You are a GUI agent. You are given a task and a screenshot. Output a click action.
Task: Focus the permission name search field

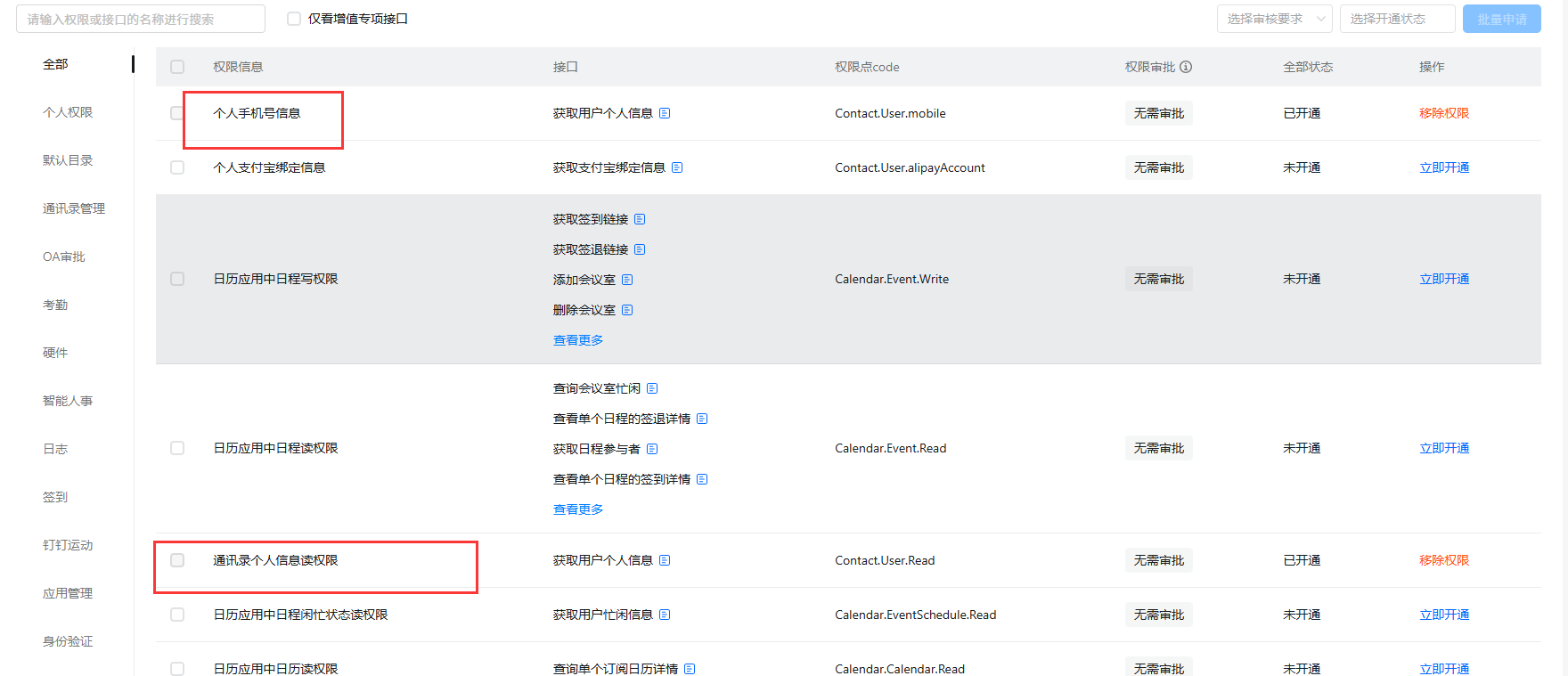141,19
